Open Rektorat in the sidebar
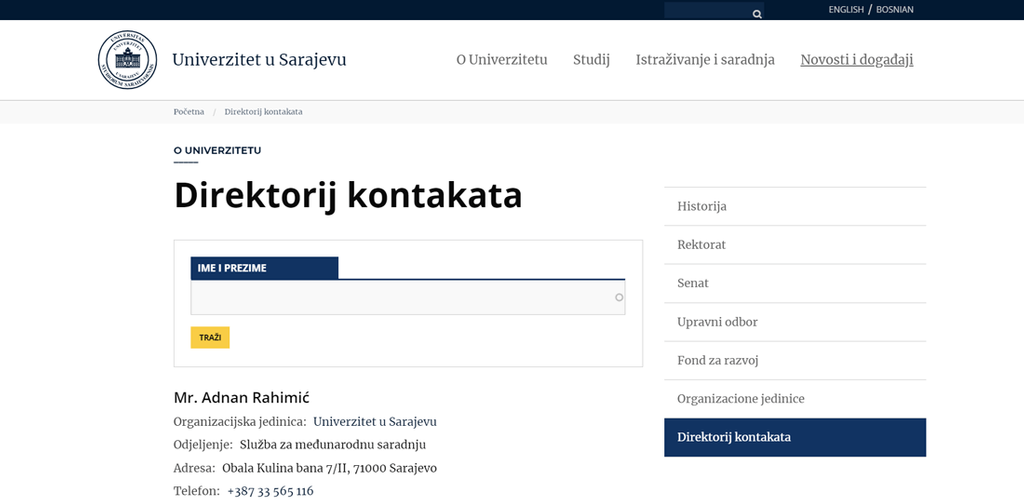The image size is (1024, 503). pyautogui.click(x=795, y=245)
